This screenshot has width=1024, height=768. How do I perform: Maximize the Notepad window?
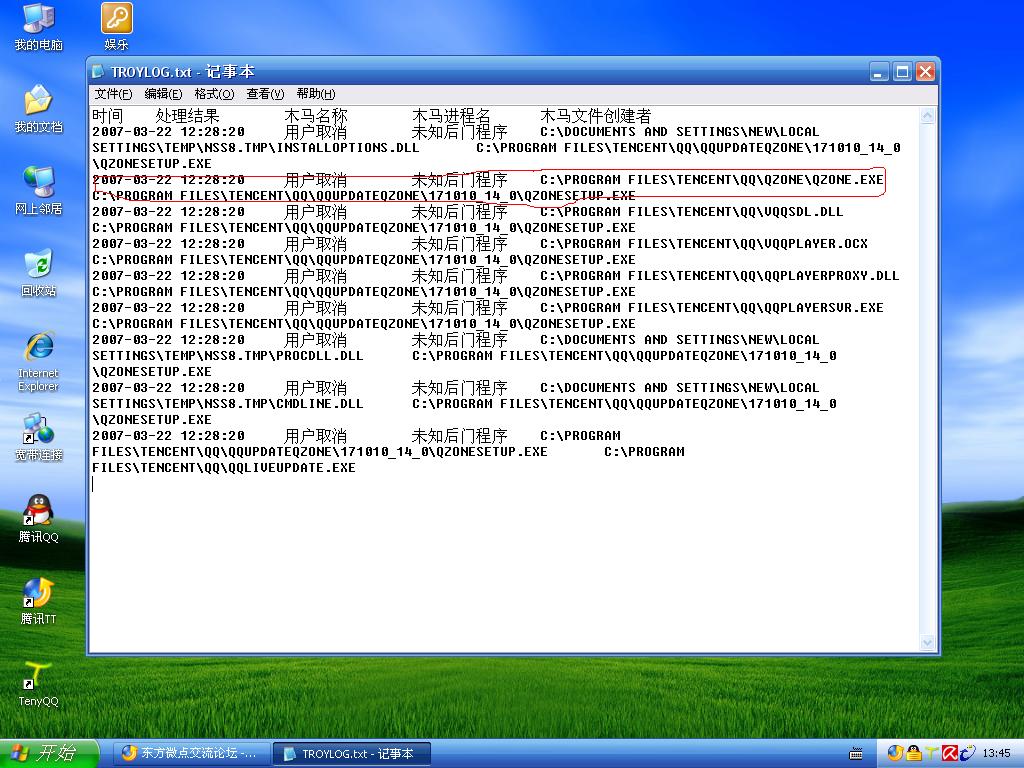(903, 72)
